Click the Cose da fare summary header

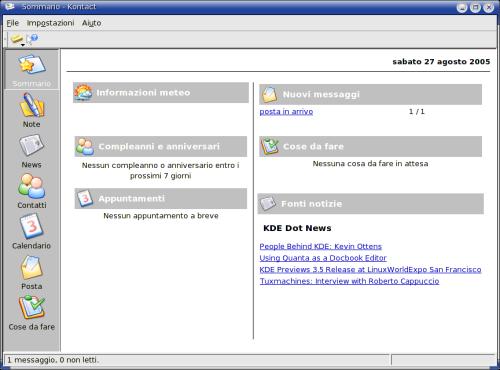[371, 146]
